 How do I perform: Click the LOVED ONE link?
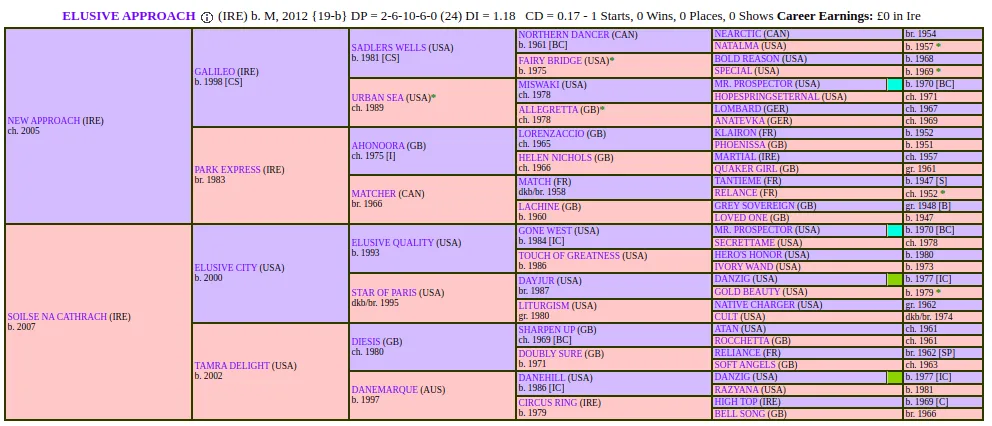coord(740,218)
